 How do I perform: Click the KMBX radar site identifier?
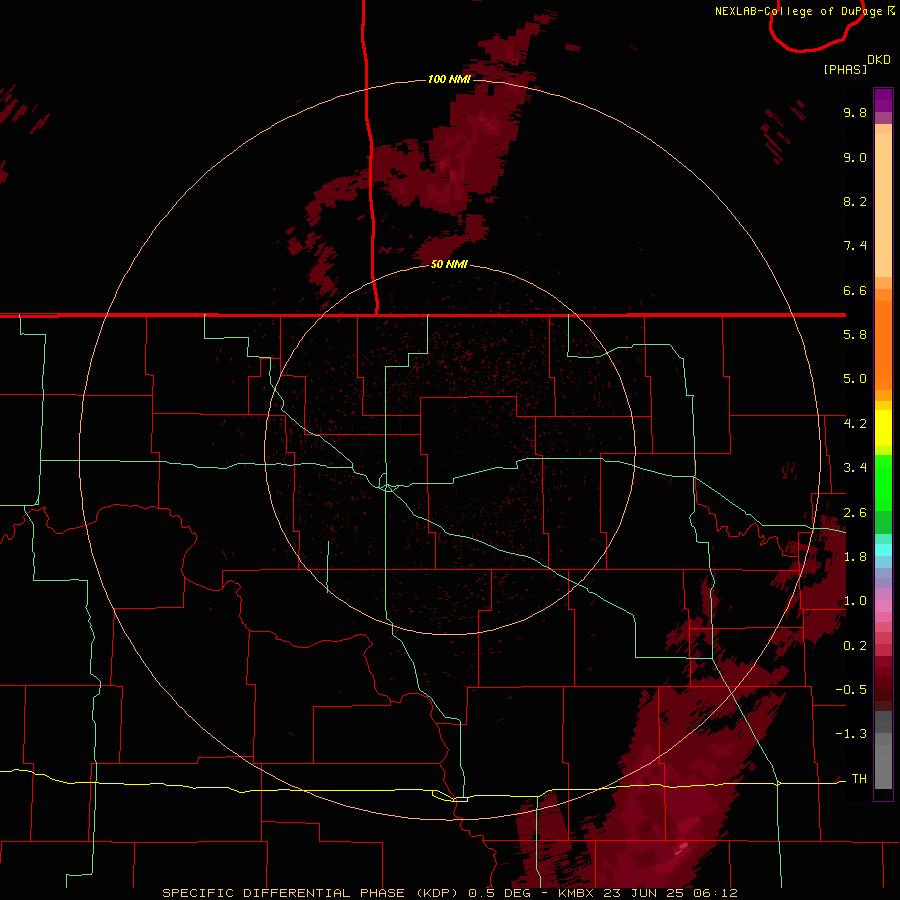[577, 893]
